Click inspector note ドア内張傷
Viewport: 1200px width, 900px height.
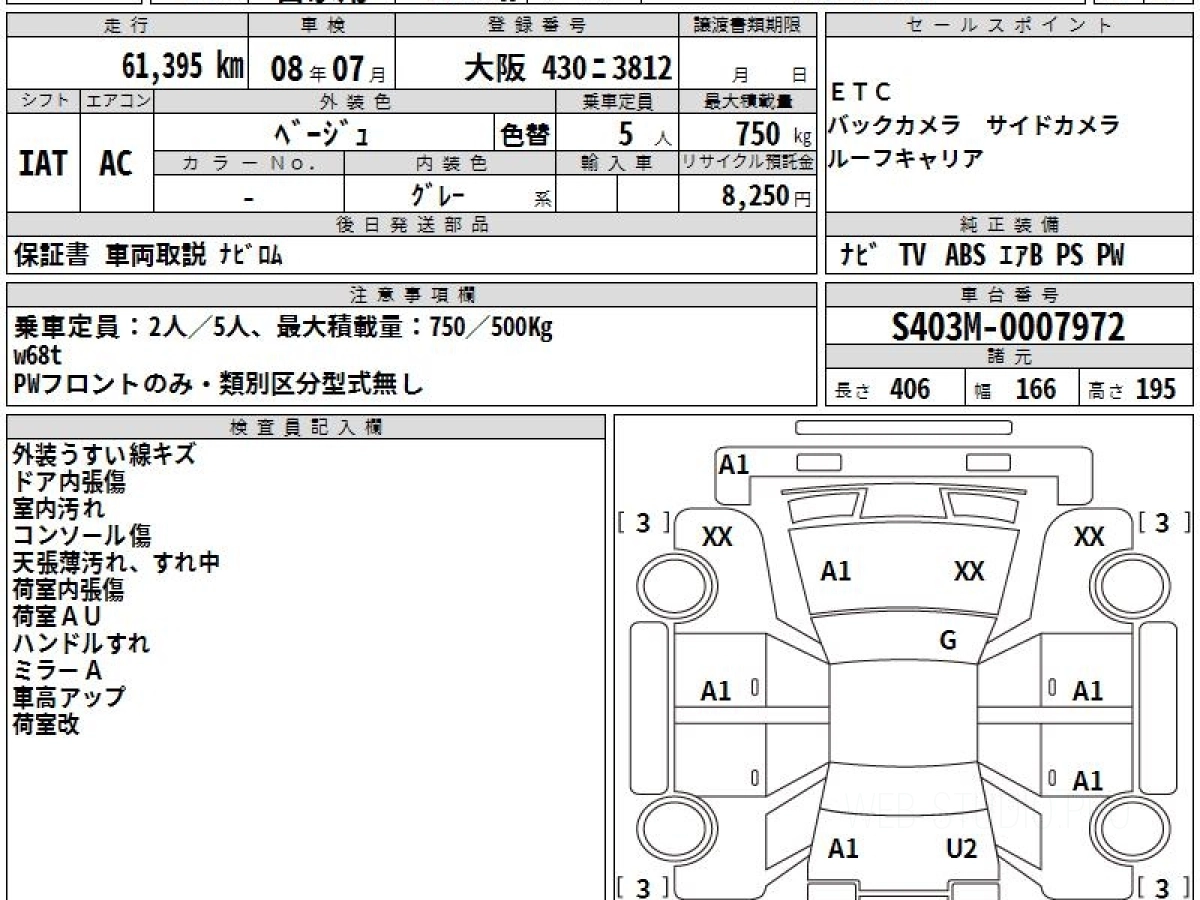pyautogui.click(x=69, y=482)
